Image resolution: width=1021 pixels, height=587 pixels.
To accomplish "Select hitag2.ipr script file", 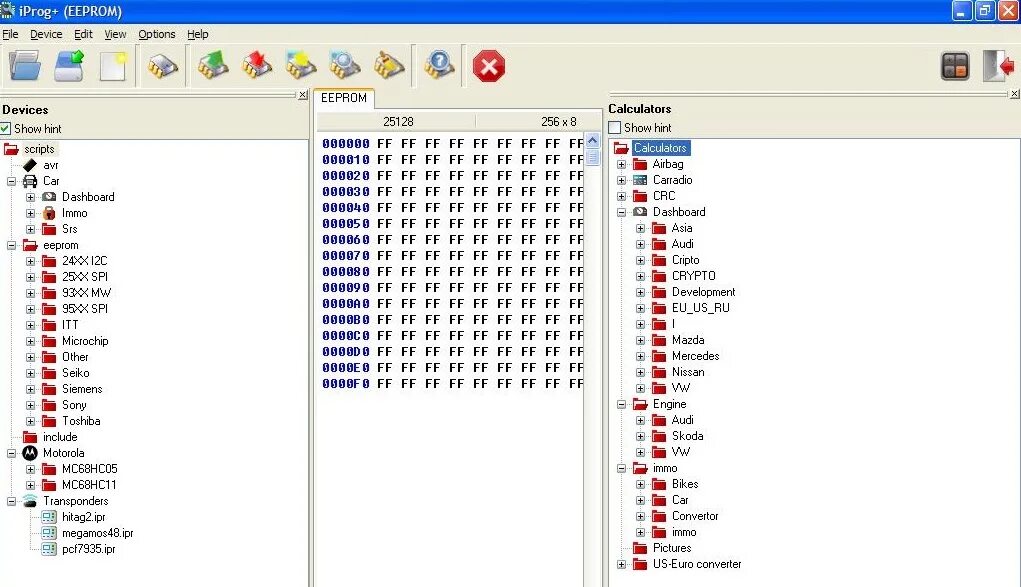I will click(x=83, y=517).
